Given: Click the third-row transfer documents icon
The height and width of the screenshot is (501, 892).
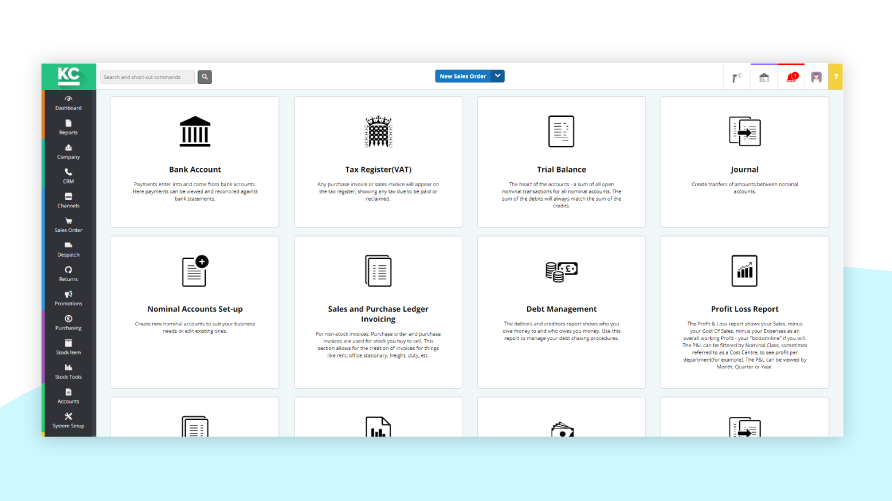Looking at the screenshot, I should click(745, 427).
